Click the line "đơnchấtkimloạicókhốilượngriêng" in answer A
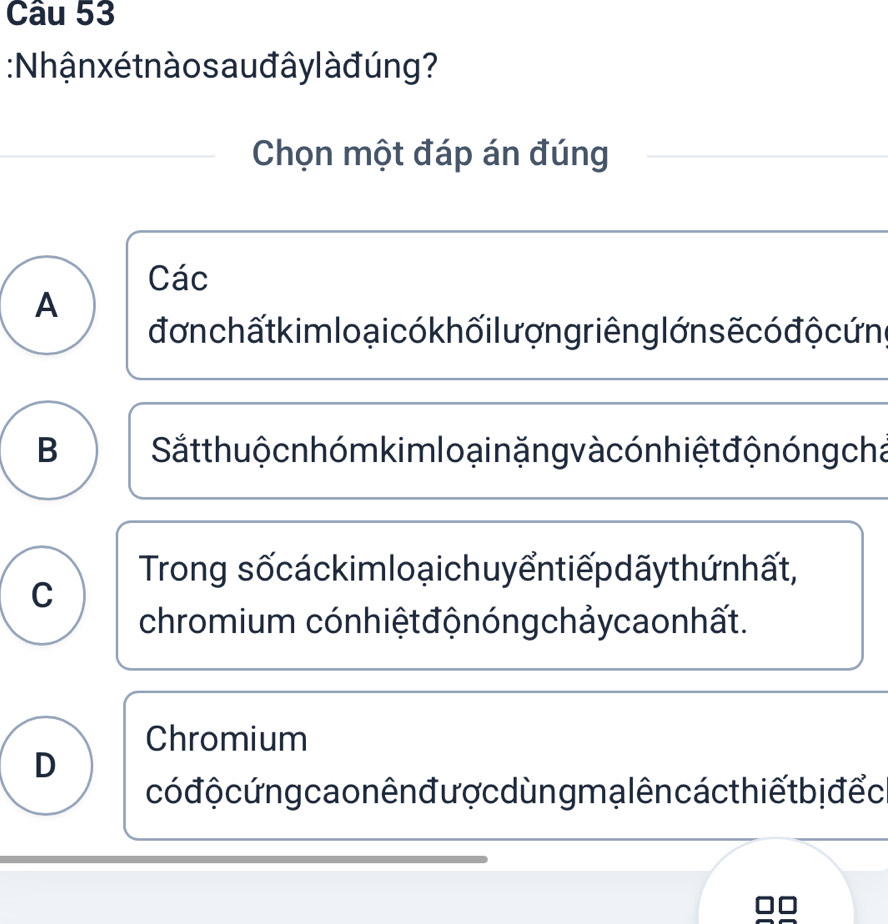The height and width of the screenshot is (924, 888). point(516,331)
